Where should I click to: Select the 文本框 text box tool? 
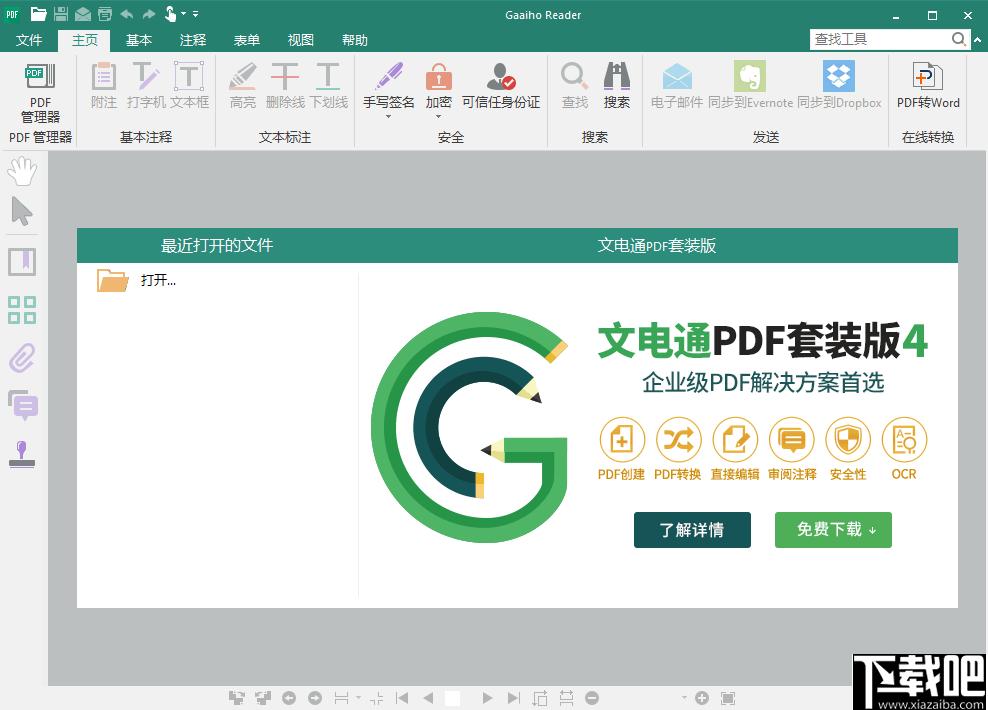(x=189, y=86)
